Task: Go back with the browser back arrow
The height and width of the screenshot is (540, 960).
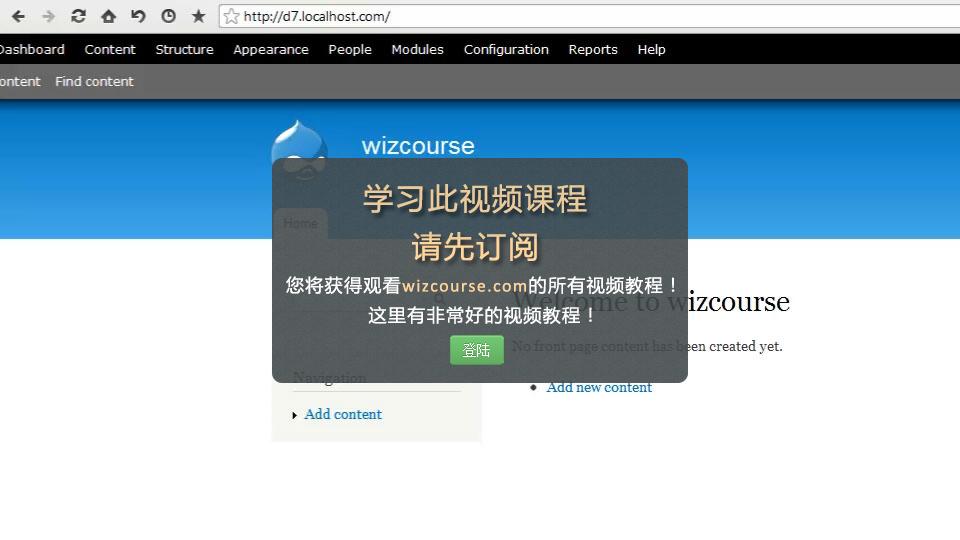Action: click(x=18, y=17)
